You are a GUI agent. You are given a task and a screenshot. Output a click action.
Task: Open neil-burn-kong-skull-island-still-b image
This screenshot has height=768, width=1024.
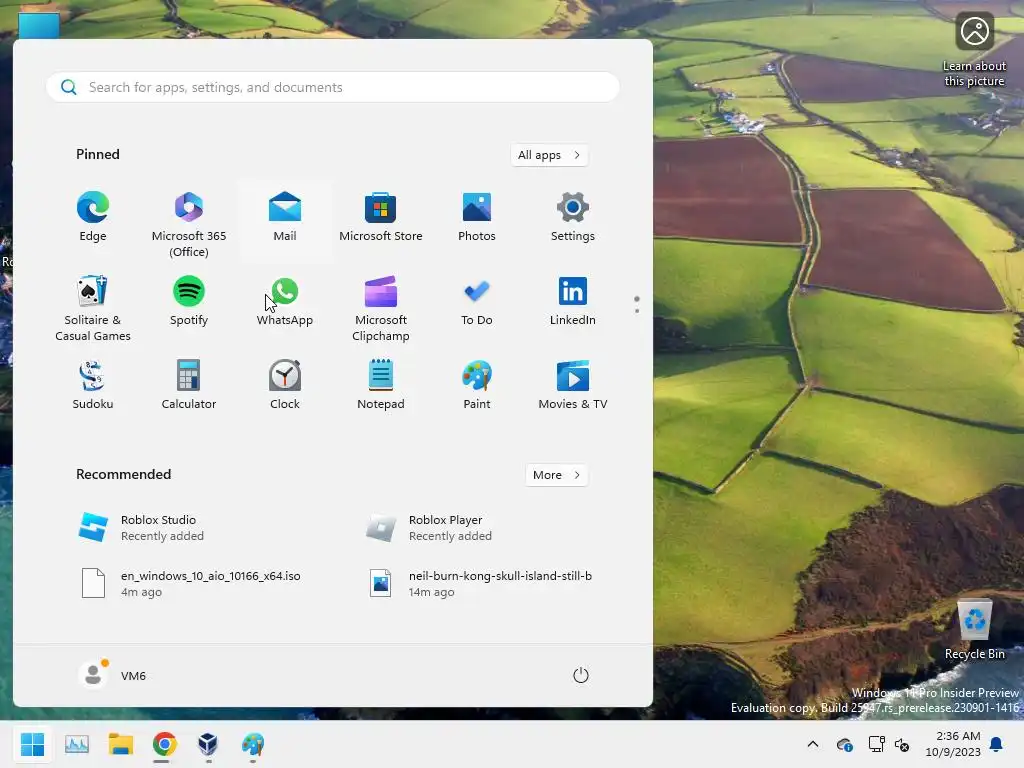coord(483,583)
